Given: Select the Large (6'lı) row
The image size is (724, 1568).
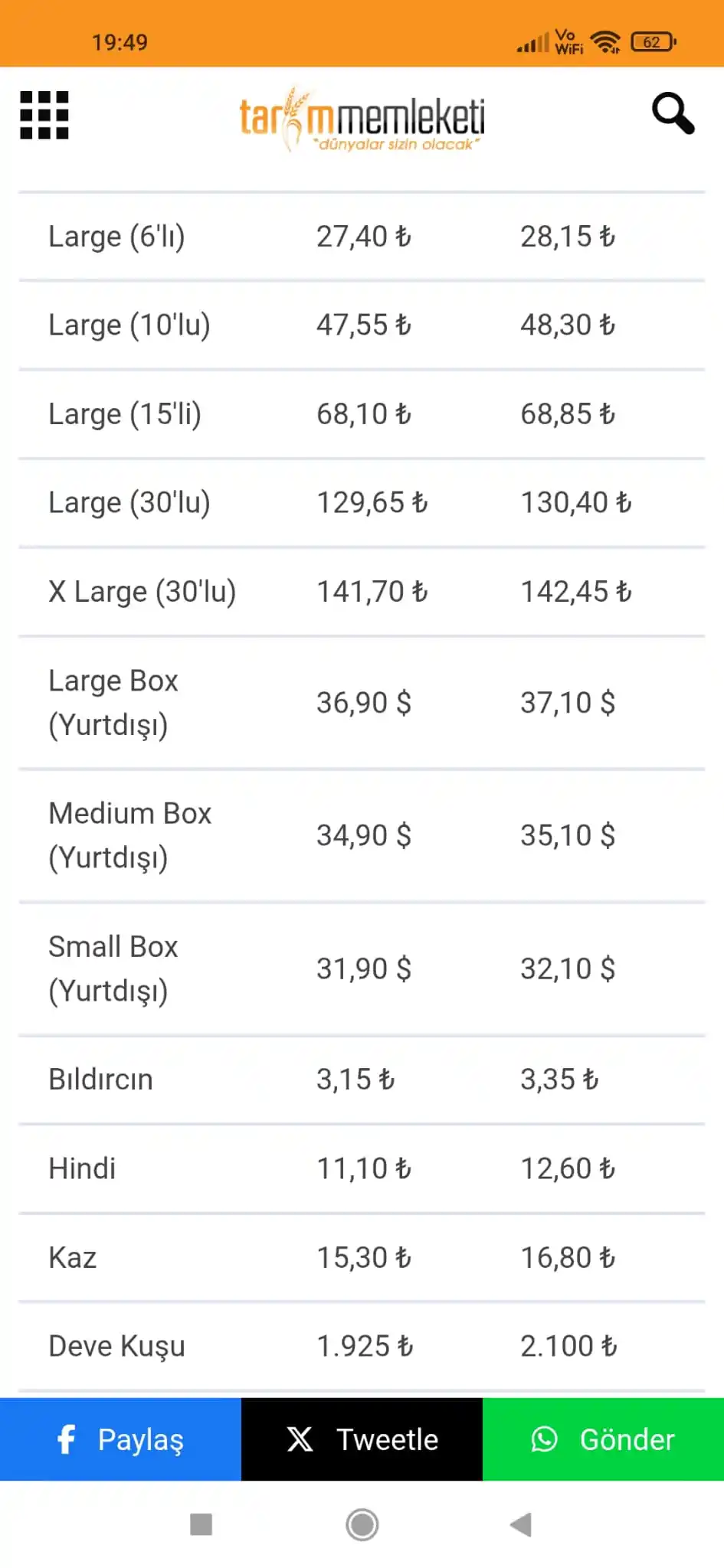Looking at the screenshot, I should (362, 237).
